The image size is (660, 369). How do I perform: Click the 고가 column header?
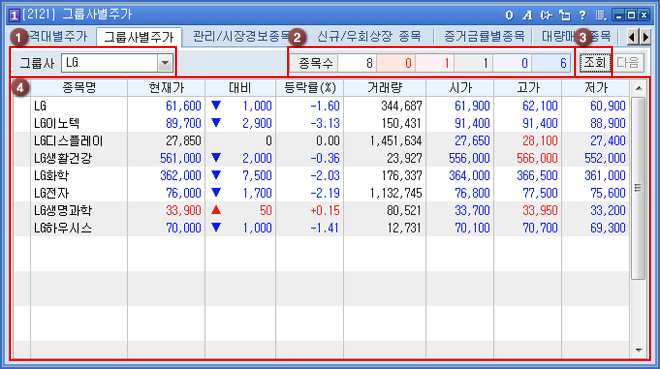pyautogui.click(x=528, y=88)
